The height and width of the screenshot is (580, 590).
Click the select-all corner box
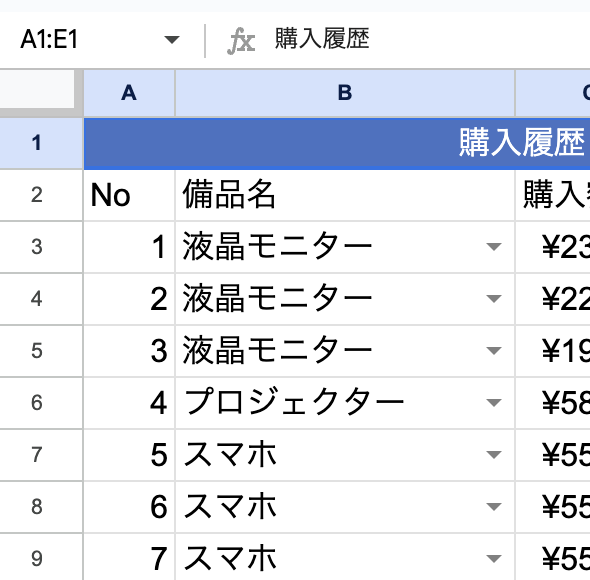click(x=37, y=90)
